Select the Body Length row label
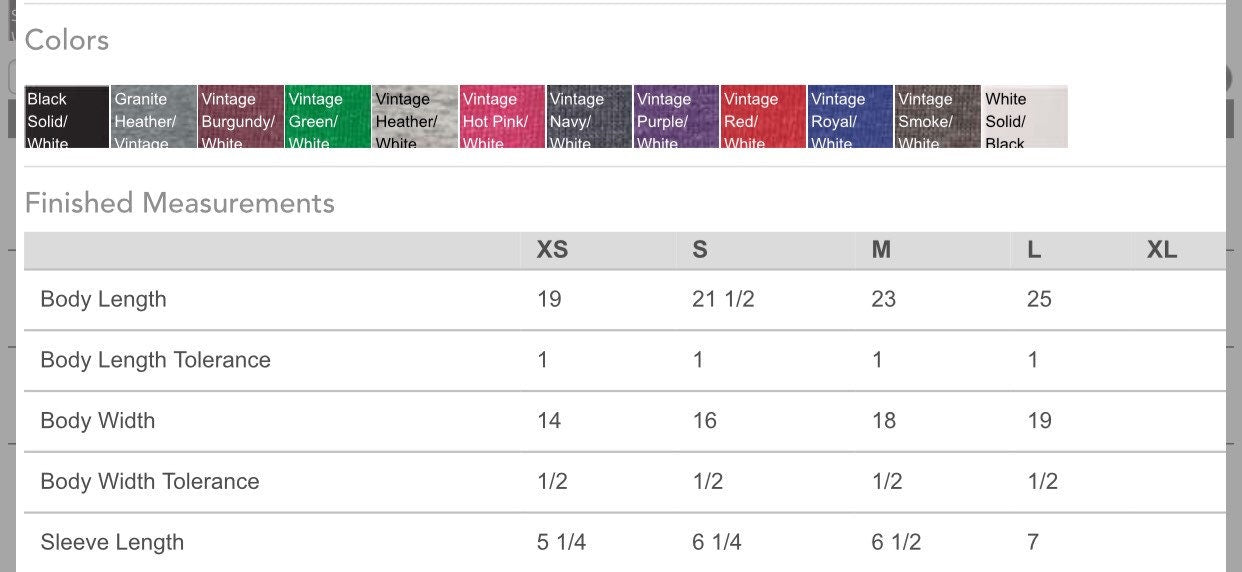The width and height of the screenshot is (1242, 572). [103, 299]
